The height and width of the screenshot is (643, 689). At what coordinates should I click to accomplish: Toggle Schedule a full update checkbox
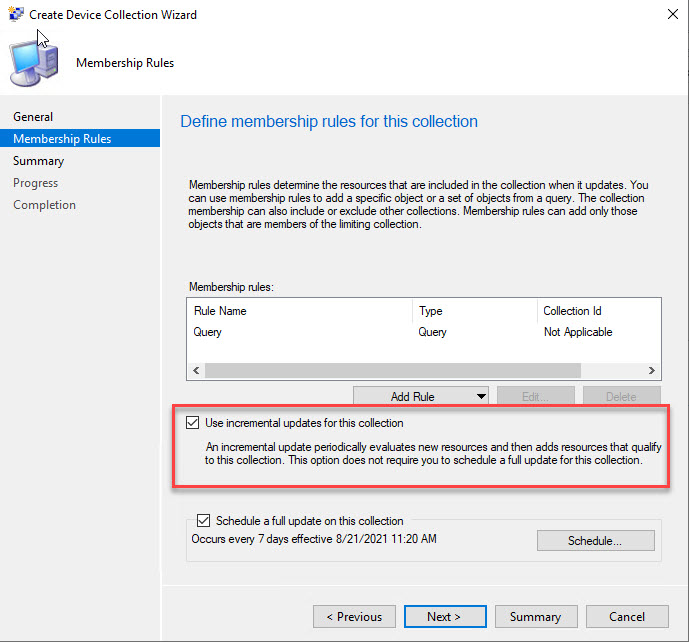[x=204, y=521]
